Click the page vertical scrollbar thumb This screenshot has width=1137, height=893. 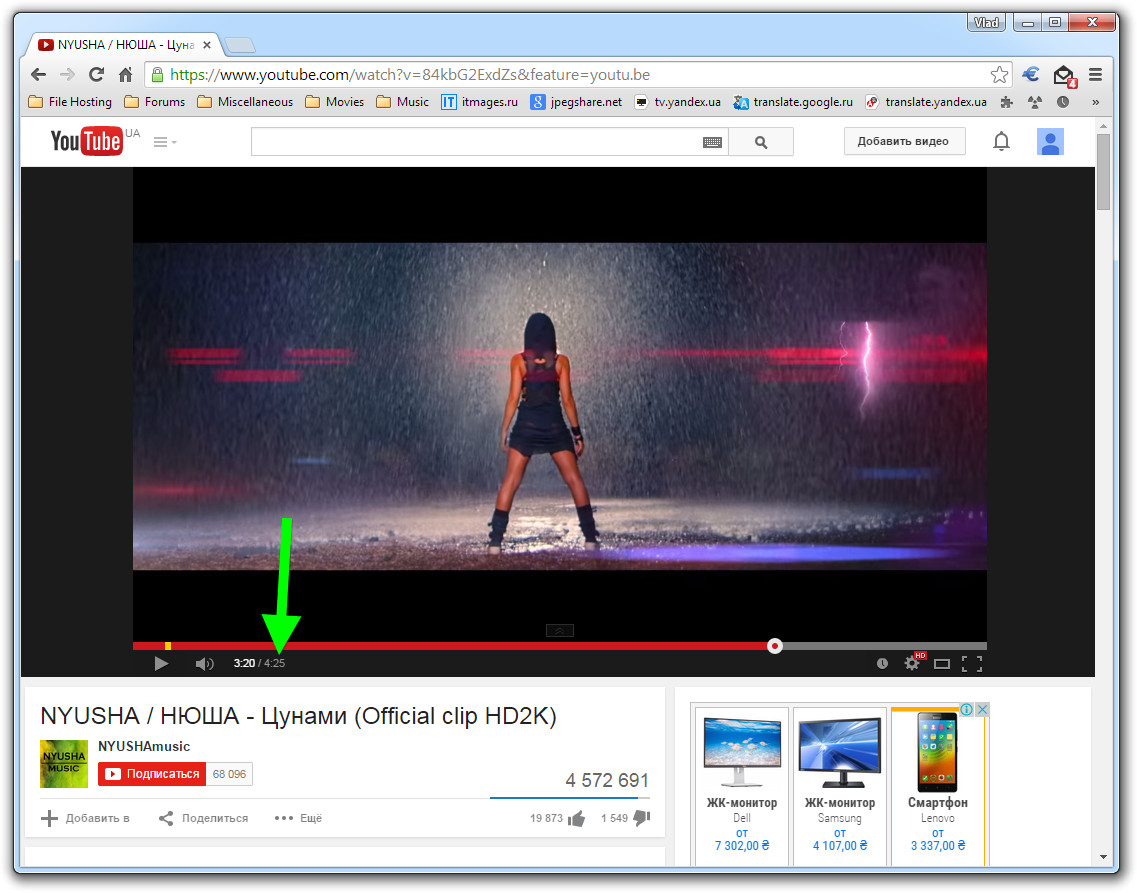tap(1103, 172)
